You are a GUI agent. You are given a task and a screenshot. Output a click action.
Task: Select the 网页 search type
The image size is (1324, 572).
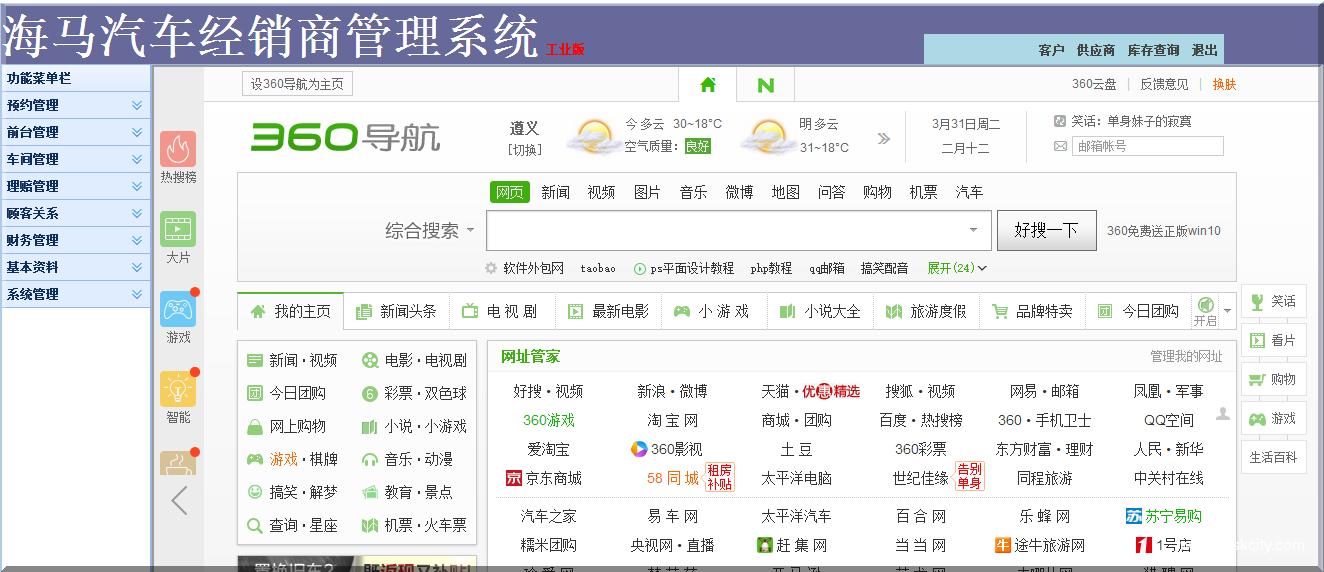(510, 192)
